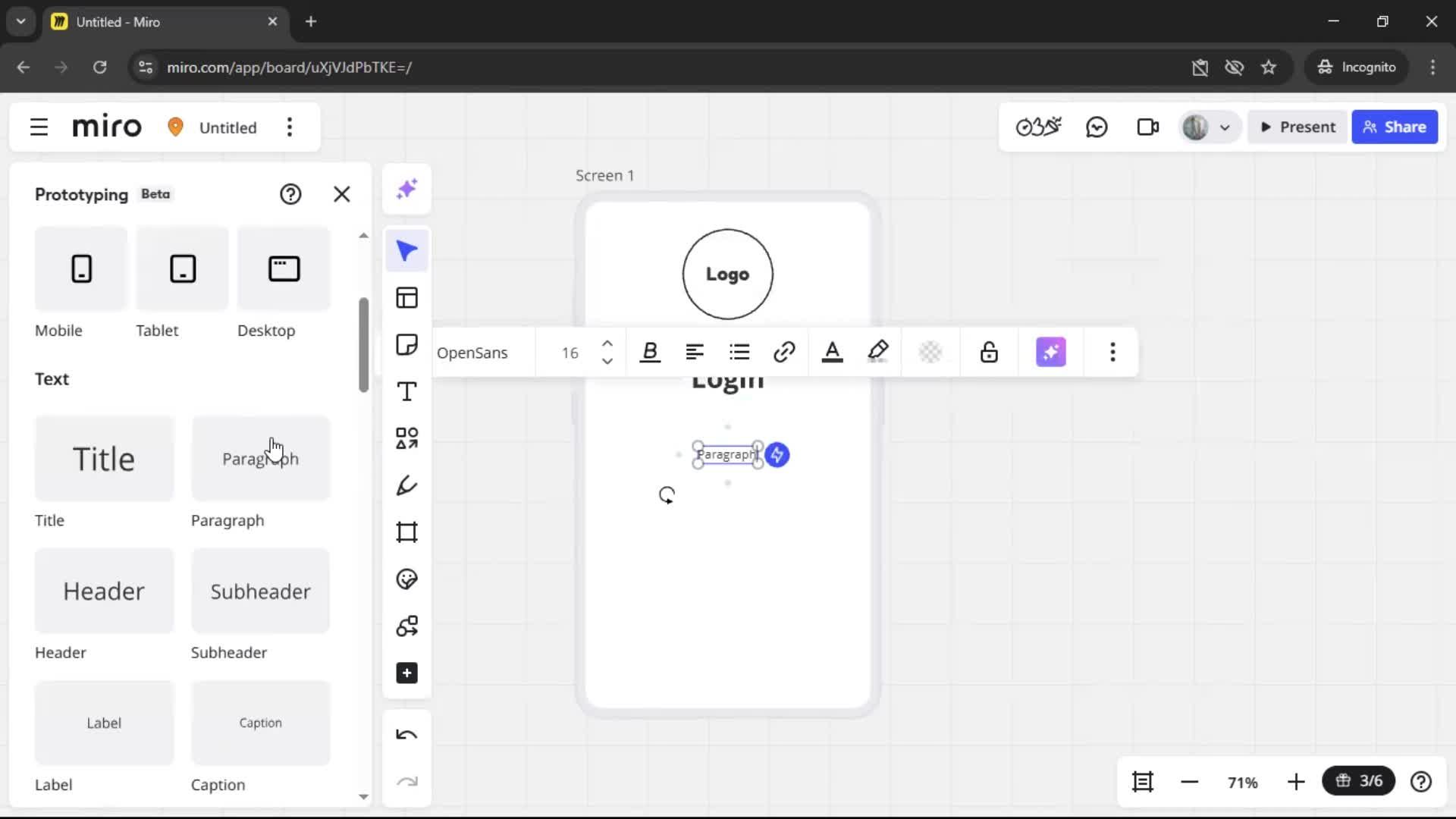Open the browser tab search dropdown
This screenshot has width=1456, height=819.
point(21,22)
